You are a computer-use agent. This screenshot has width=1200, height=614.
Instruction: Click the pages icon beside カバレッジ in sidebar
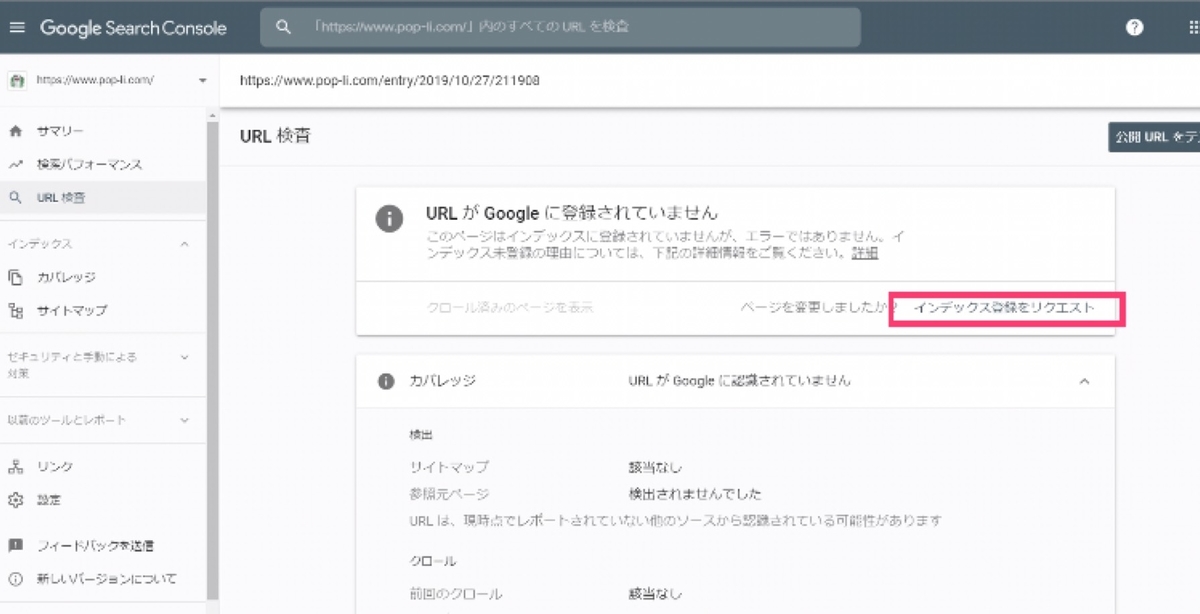(x=15, y=277)
